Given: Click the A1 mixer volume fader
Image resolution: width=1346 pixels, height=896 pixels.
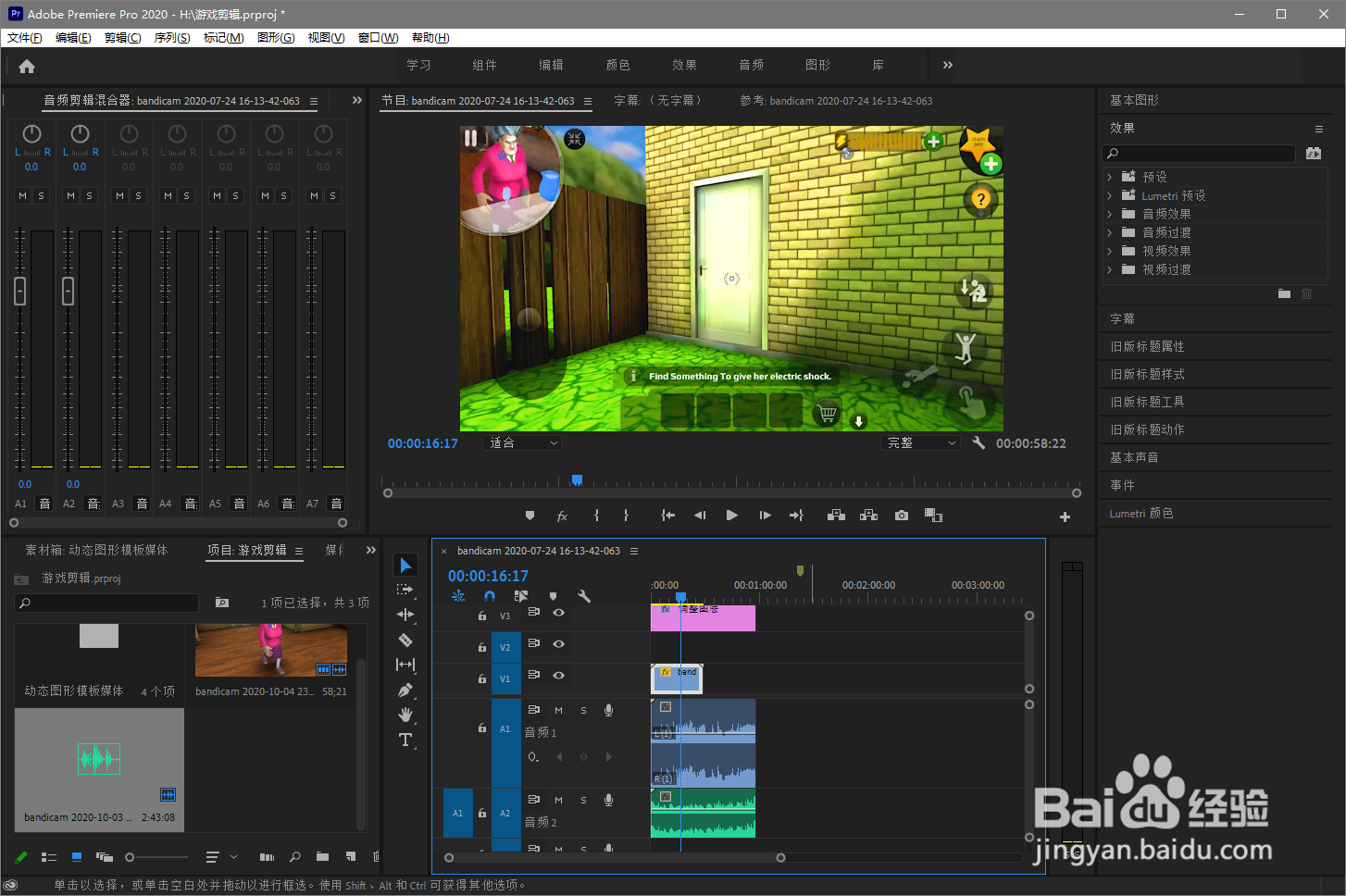Looking at the screenshot, I should pyautogui.click(x=20, y=291).
